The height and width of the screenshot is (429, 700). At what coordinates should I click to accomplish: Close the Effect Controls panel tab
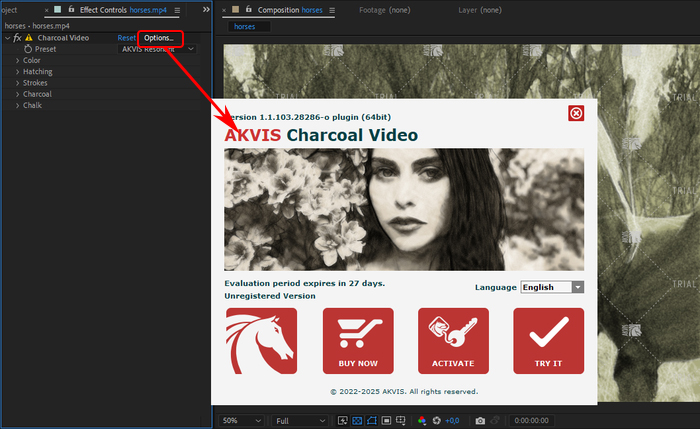[46, 10]
